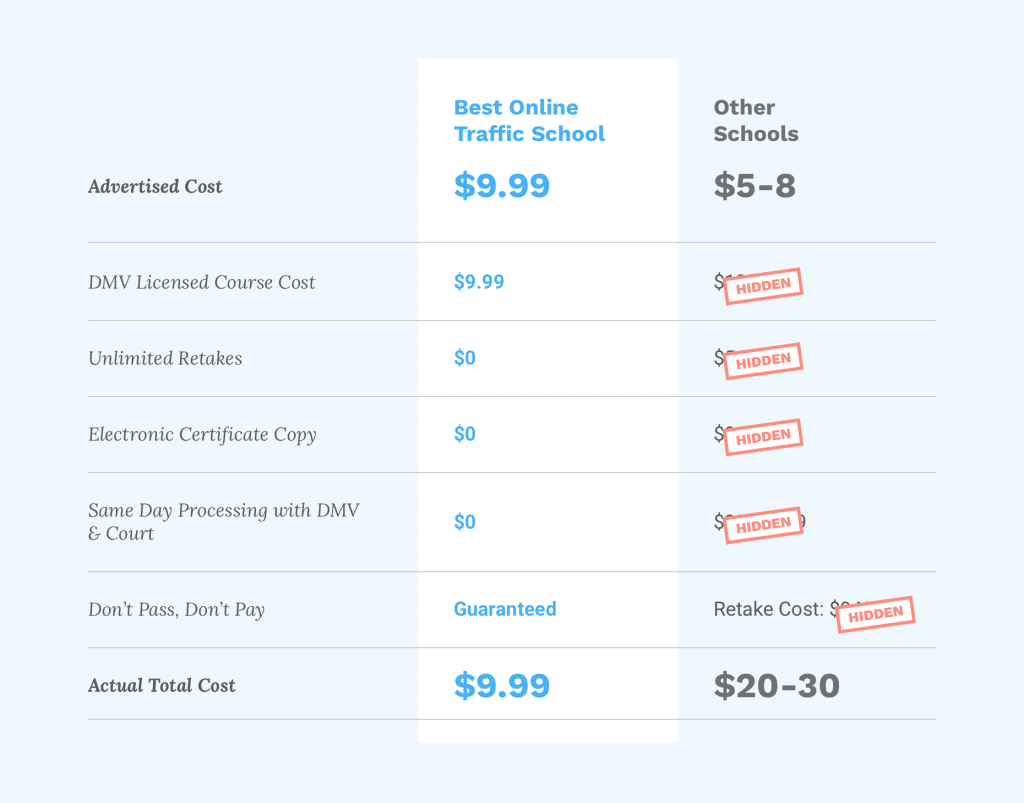Click the $5-8 advertised cost for other schools

point(754,185)
